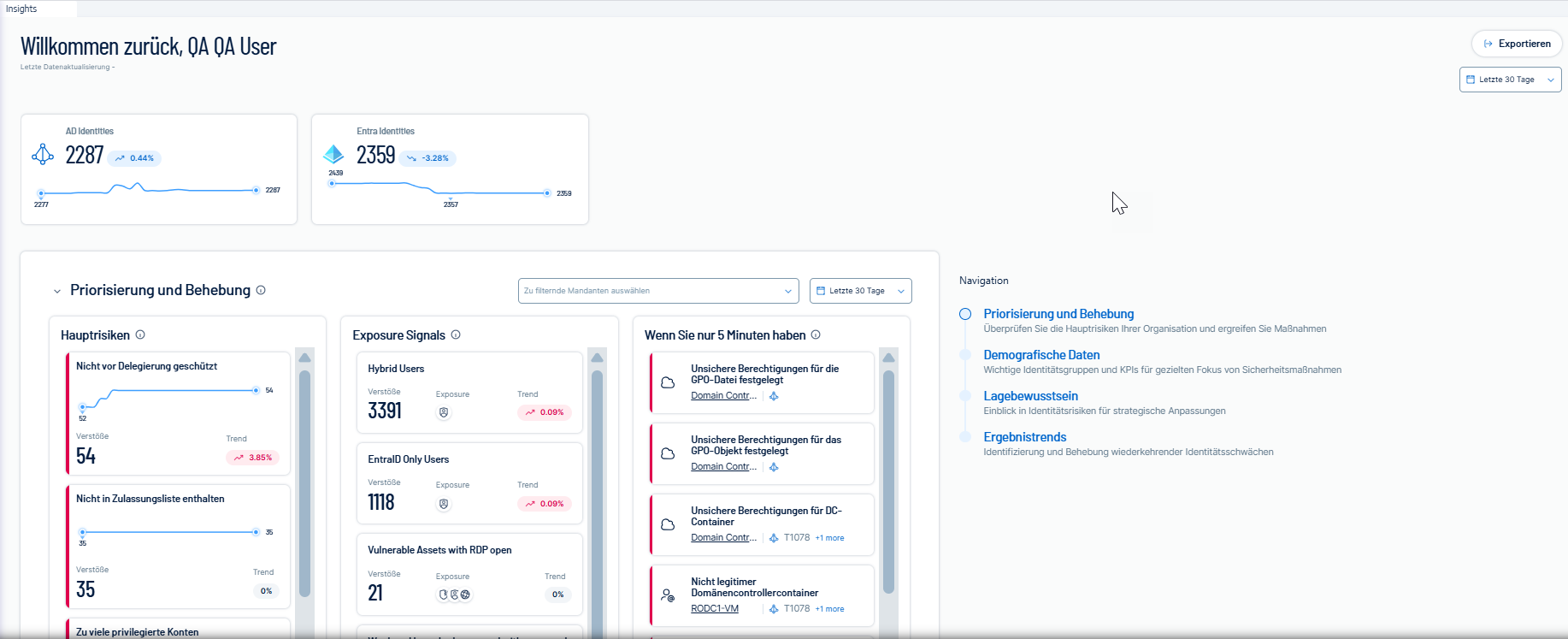The width and height of the screenshot is (1568, 639).
Task: Click EntraID Only Users 0.09% trend badge
Action: [545, 504]
